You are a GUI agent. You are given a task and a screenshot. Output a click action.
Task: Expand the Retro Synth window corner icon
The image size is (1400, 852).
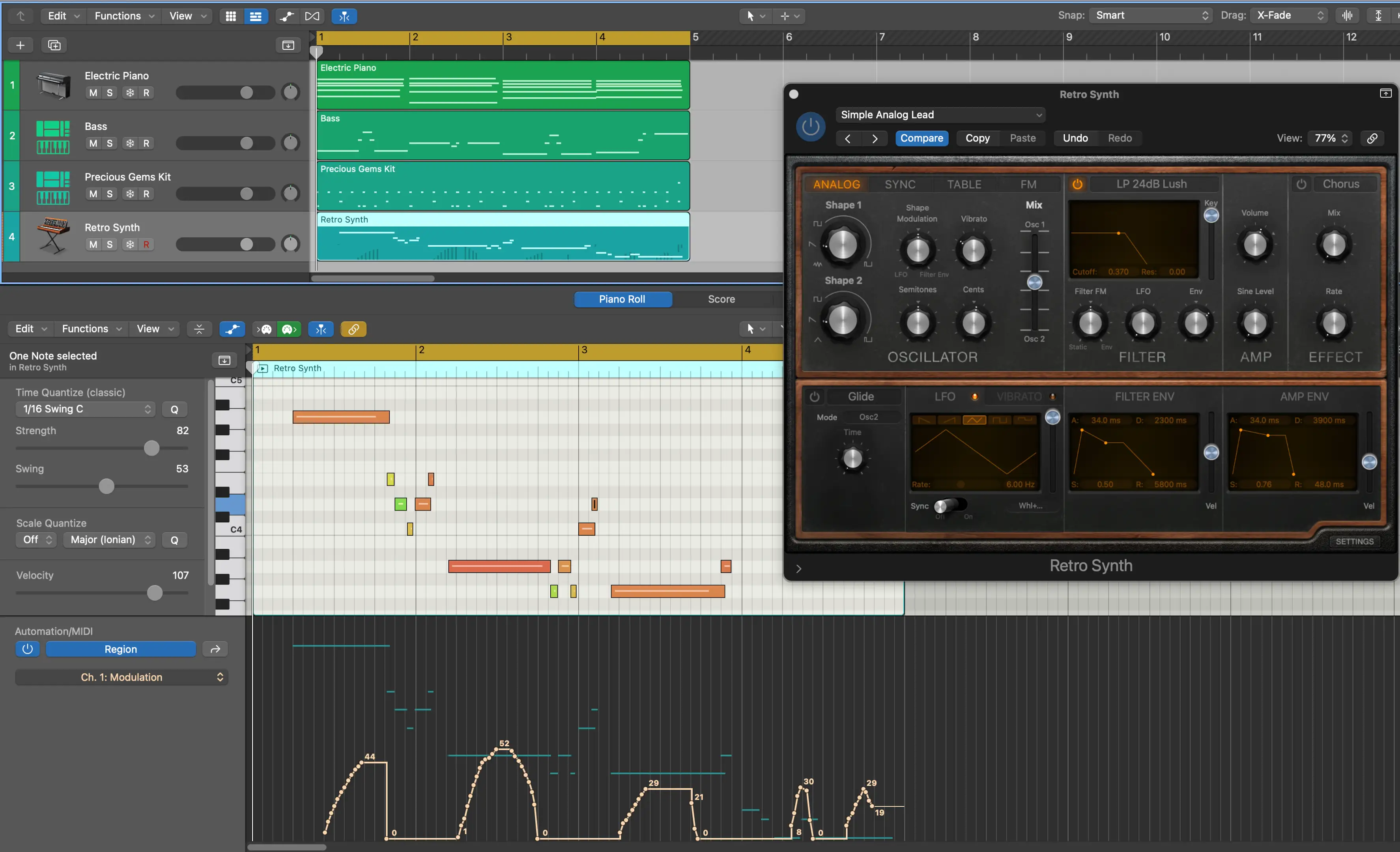pyautogui.click(x=1385, y=93)
